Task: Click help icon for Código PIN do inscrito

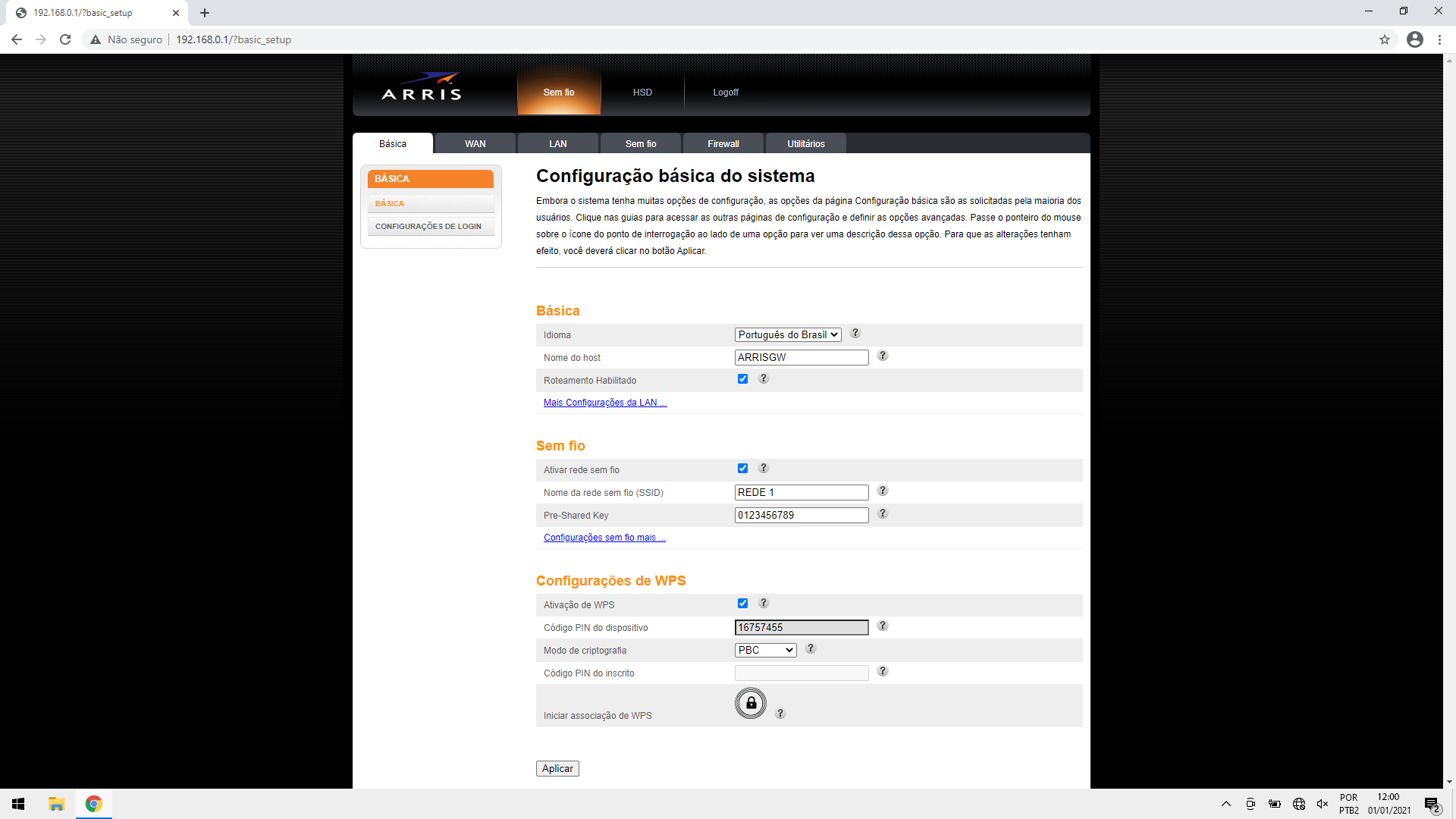Action: point(883,672)
